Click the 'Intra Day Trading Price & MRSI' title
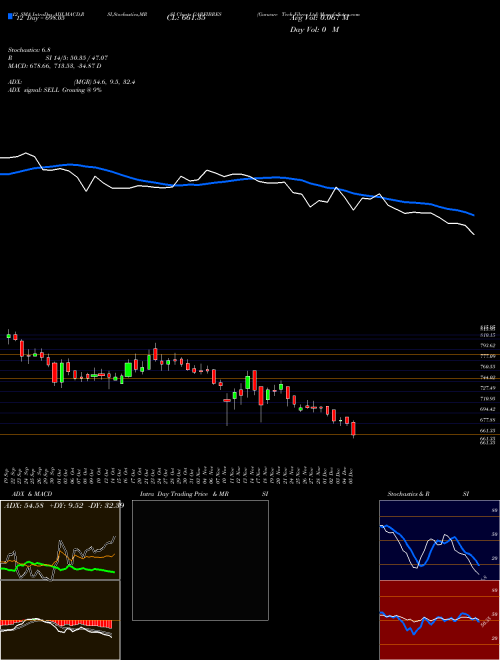Screen dimensions: 500x660 [204, 494]
